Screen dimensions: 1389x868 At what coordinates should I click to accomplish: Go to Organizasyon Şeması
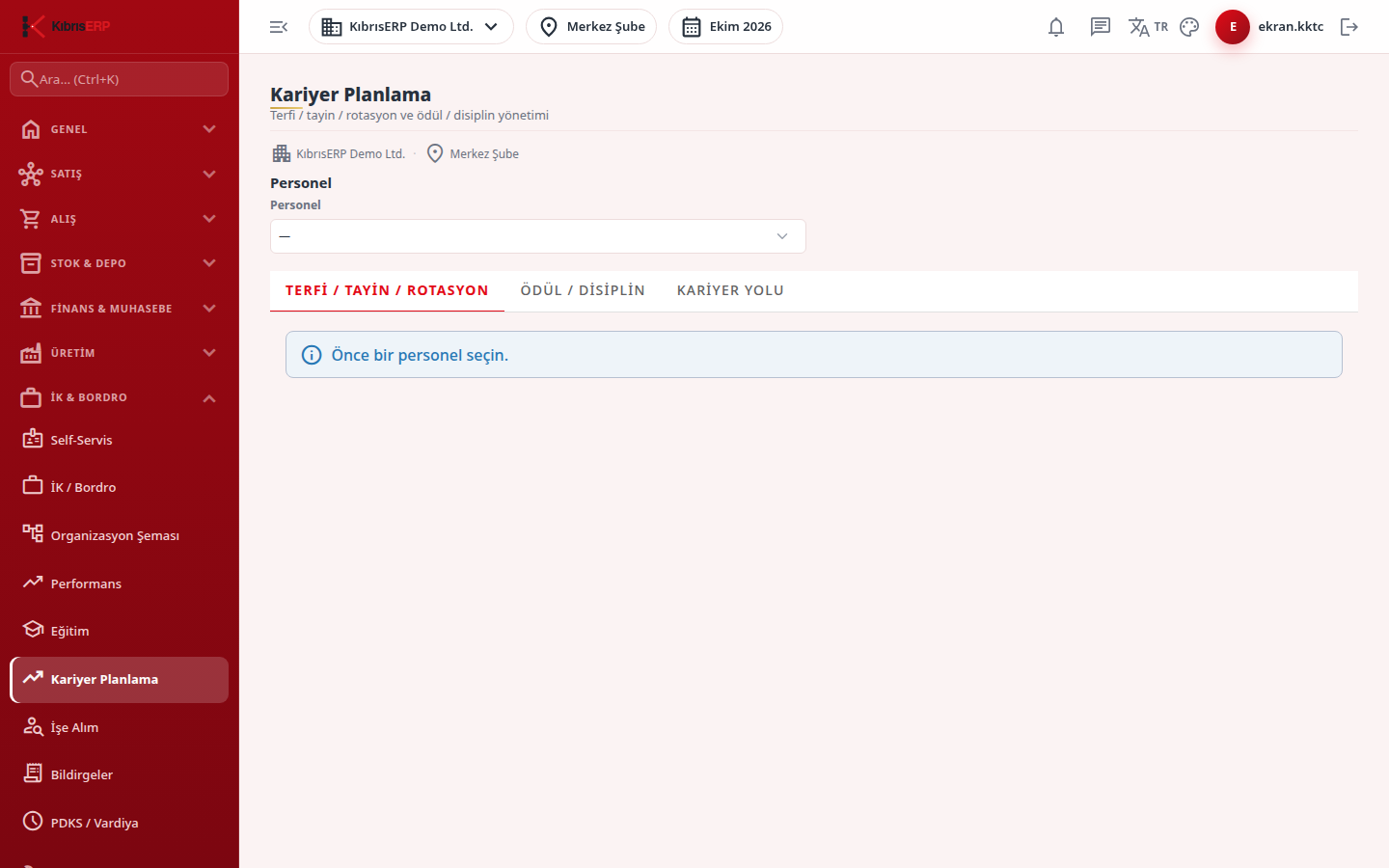coord(119,535)
